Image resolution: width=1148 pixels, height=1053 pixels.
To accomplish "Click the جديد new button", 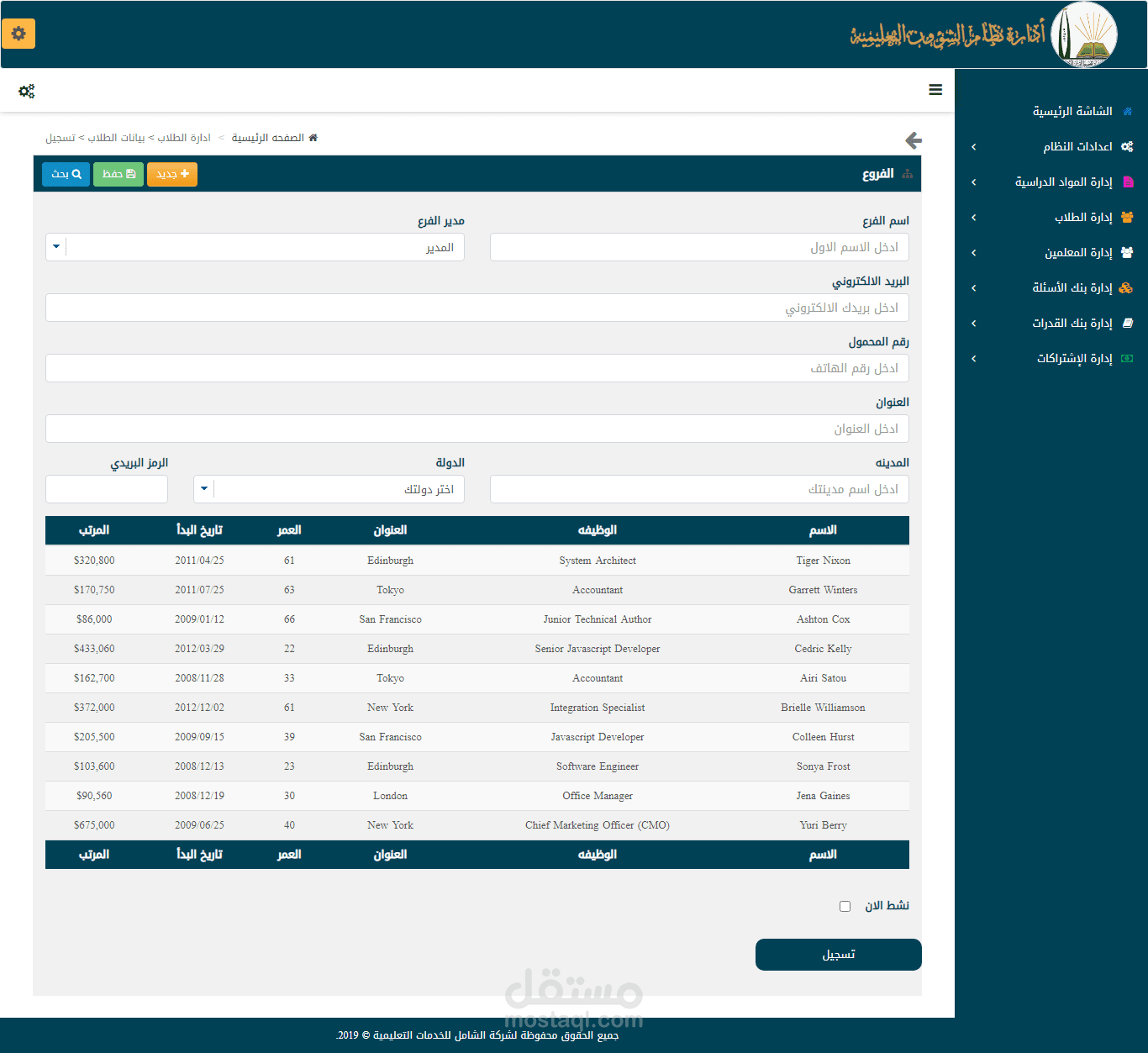I will tap(172, 174).
